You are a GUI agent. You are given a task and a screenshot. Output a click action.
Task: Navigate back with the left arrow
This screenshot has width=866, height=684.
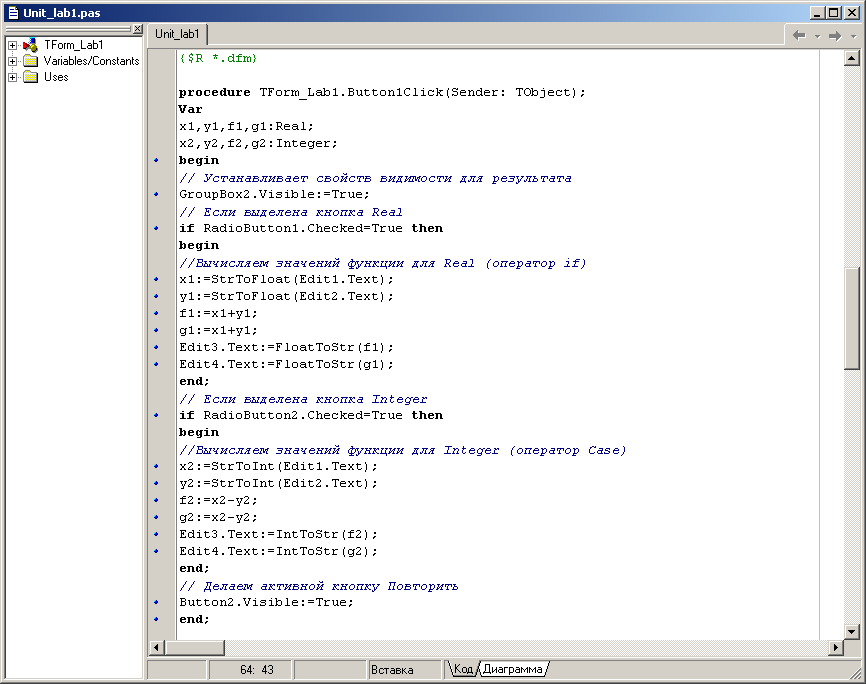(799, 35)
